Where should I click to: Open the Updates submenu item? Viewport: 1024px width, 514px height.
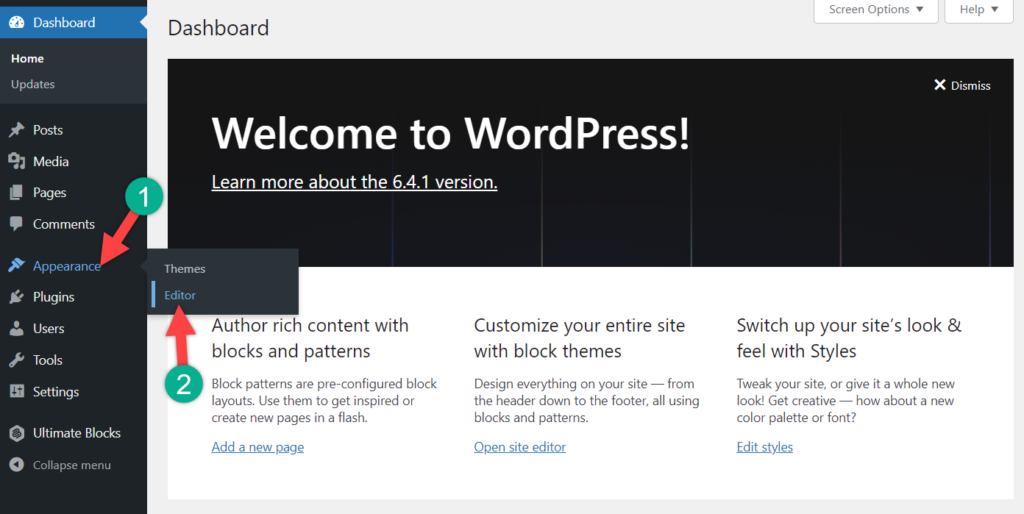33,84
